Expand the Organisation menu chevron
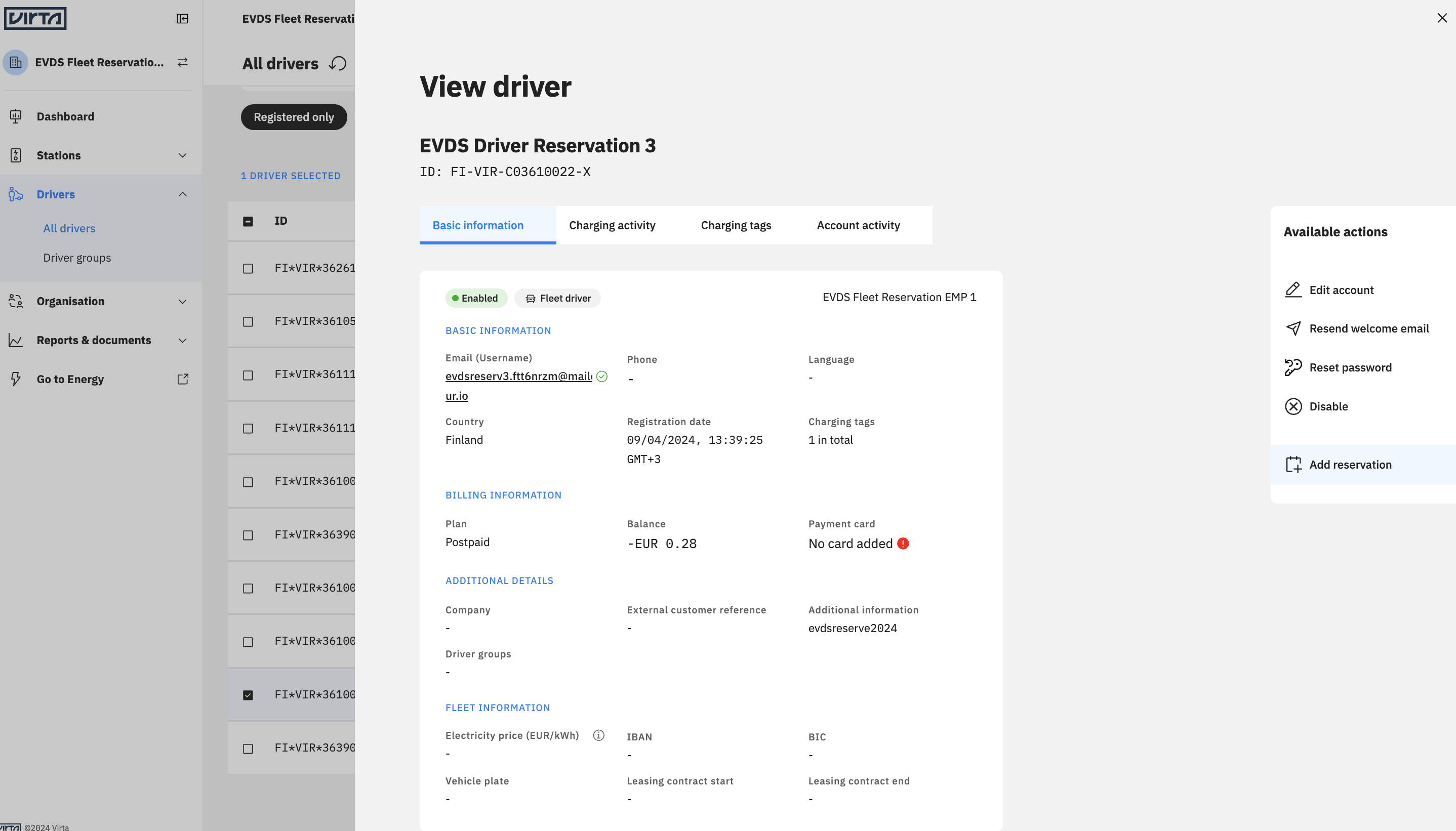1456x831 pixels. pyautogui.click(x=183, y=301)
